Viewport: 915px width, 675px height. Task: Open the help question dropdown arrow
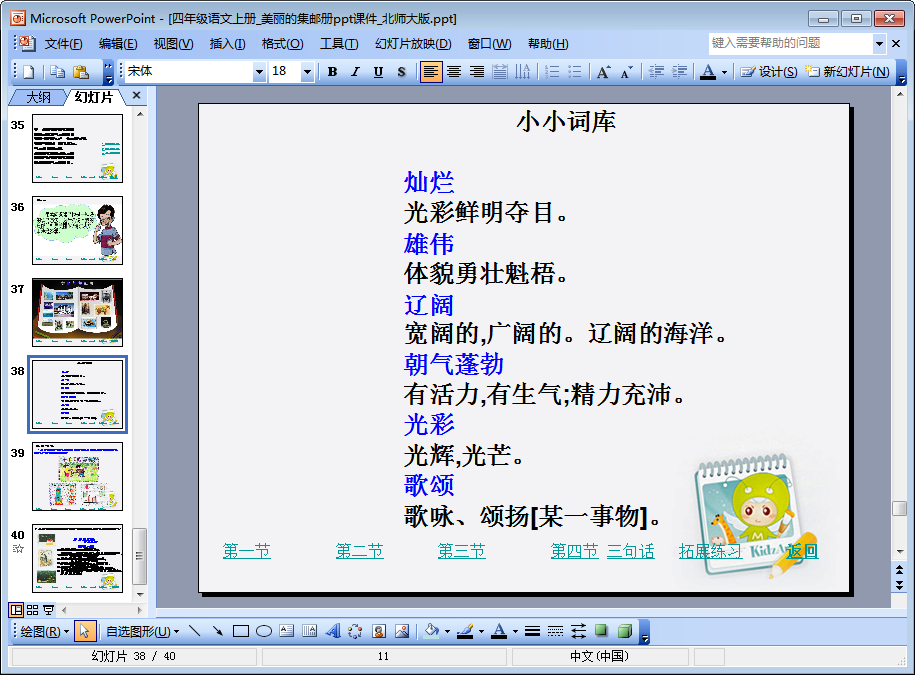pos(879,43)
